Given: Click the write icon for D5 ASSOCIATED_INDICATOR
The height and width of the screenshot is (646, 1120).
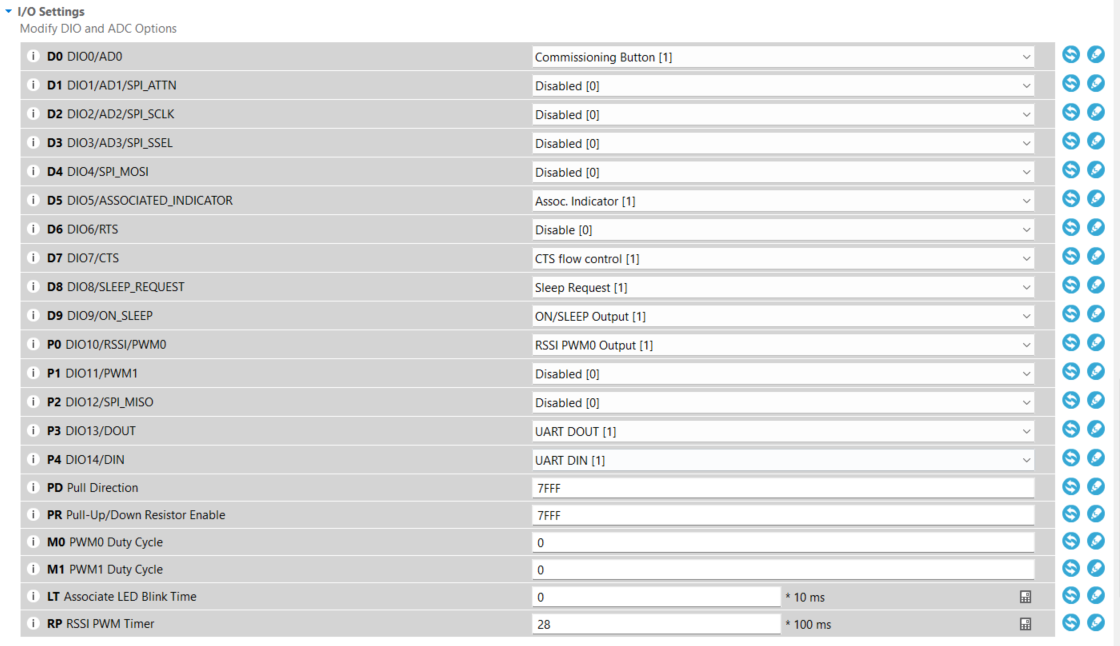Looking at the screenshot, I should (1096, 199).
